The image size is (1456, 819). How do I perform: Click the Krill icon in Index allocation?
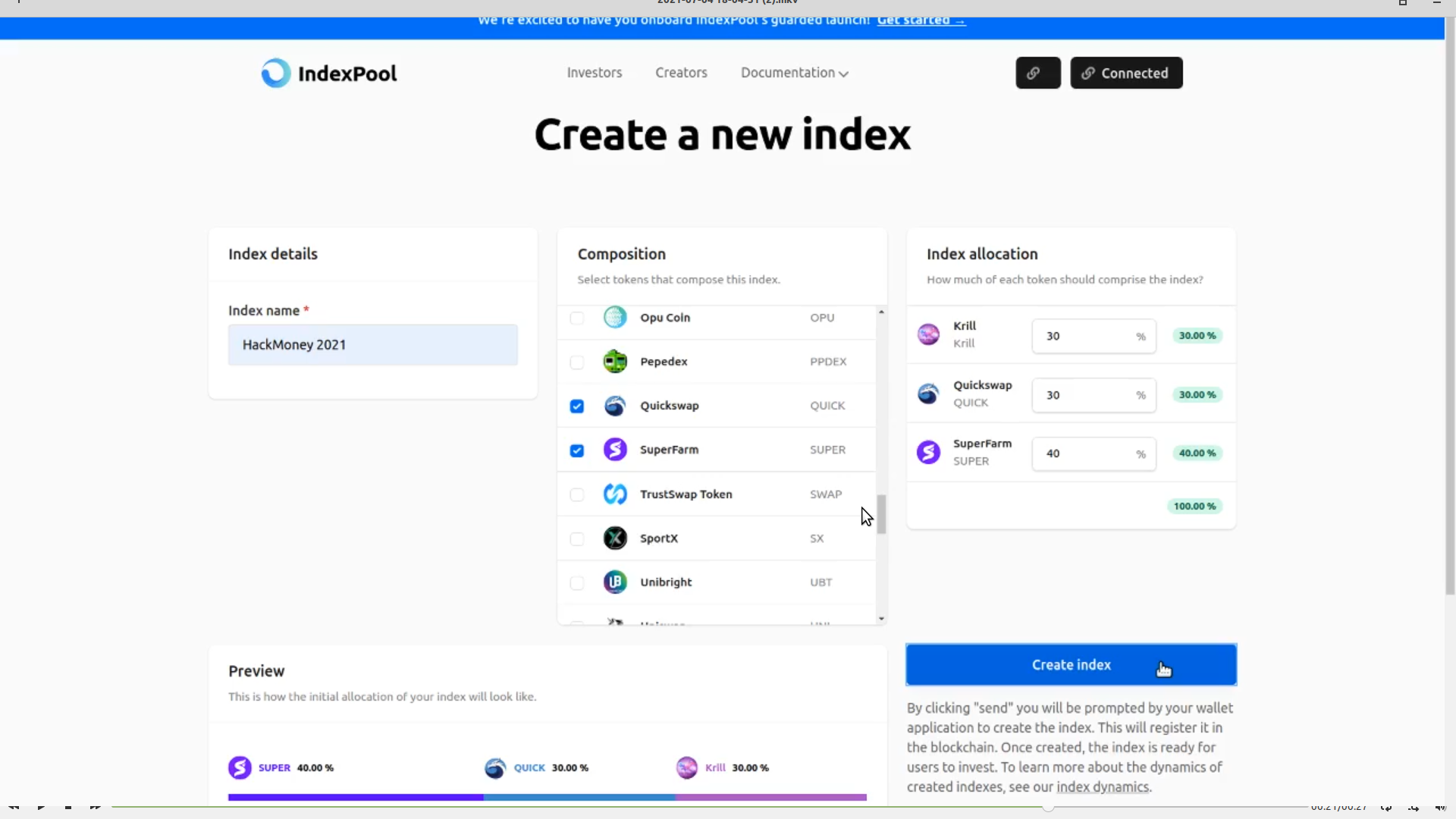[x=928, y=334]
